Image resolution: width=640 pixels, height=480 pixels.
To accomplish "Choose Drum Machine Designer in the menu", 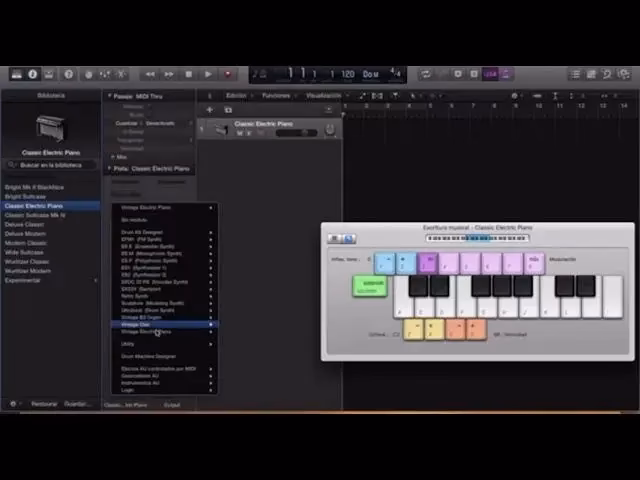I will point(164,356).
